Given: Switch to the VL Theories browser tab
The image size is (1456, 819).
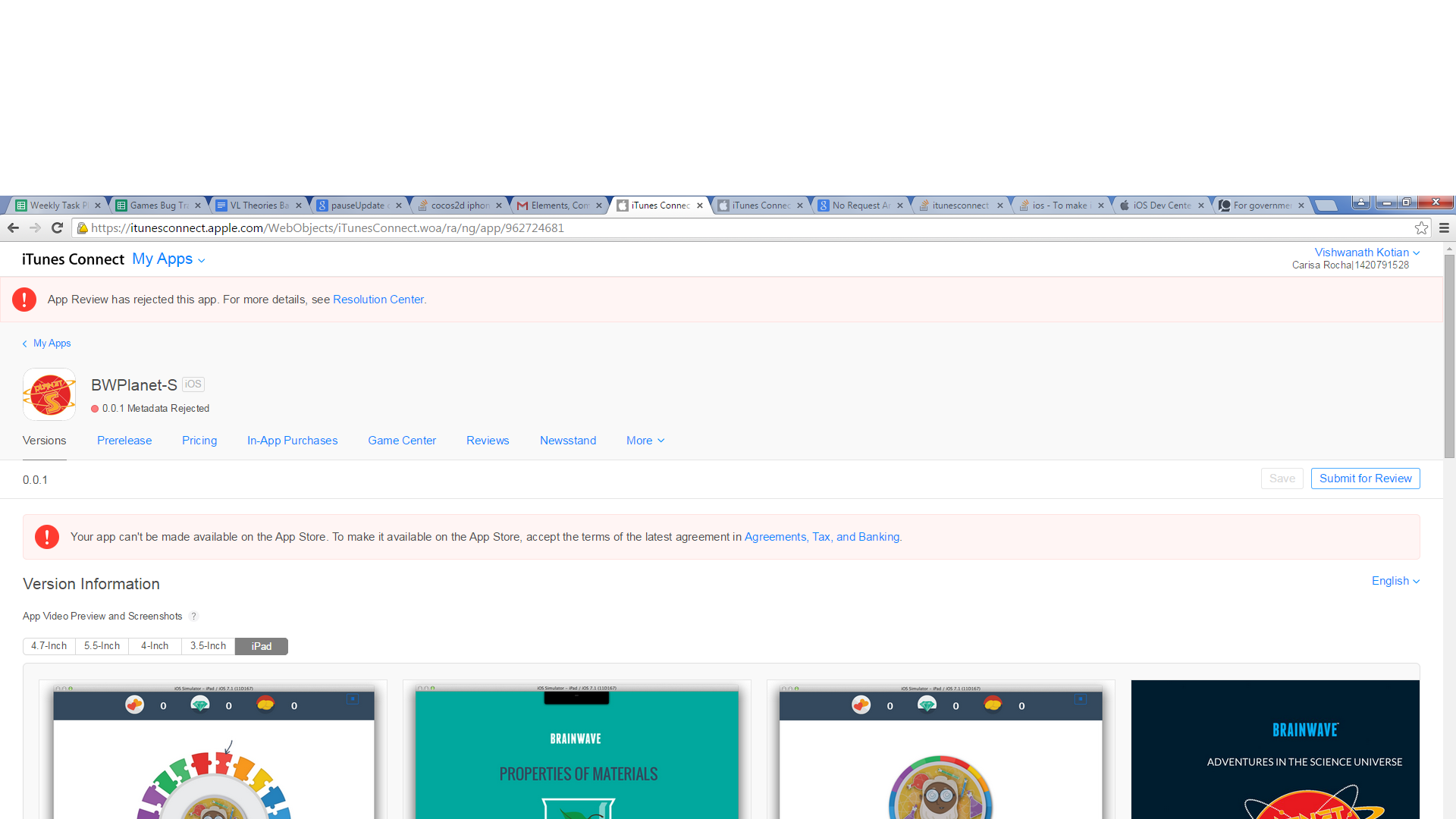Looking at the screenshot, I should (259, 206).
